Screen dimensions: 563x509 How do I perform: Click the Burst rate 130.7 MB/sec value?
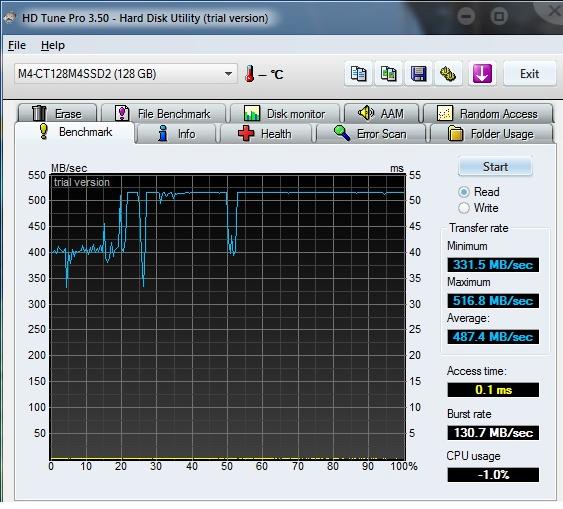[x=493, y=433]
